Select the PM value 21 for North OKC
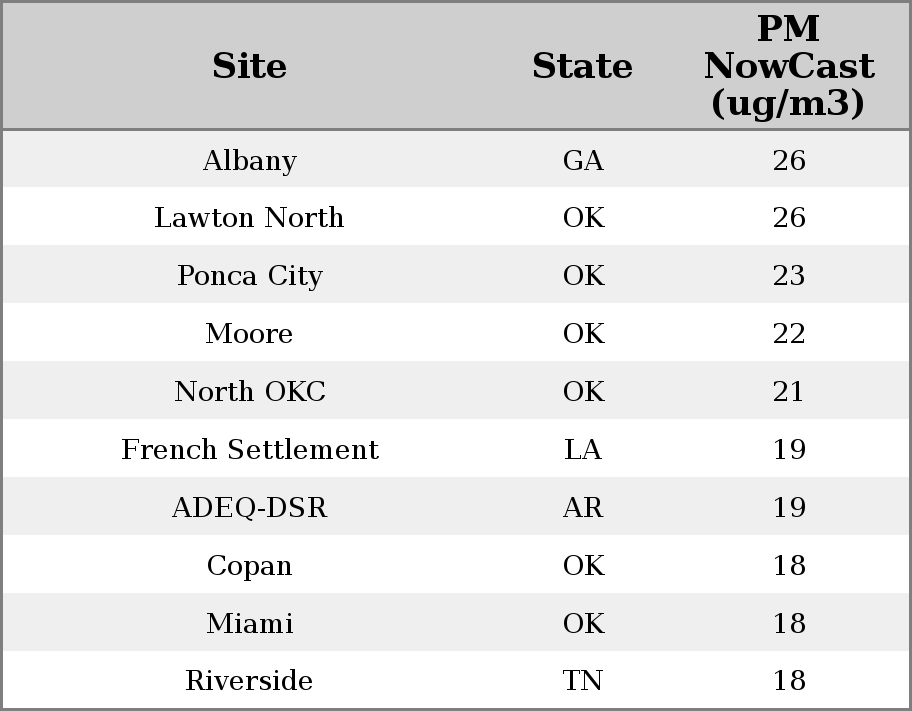The height and width of the screenshot is (711, 912). pos(789,392)
